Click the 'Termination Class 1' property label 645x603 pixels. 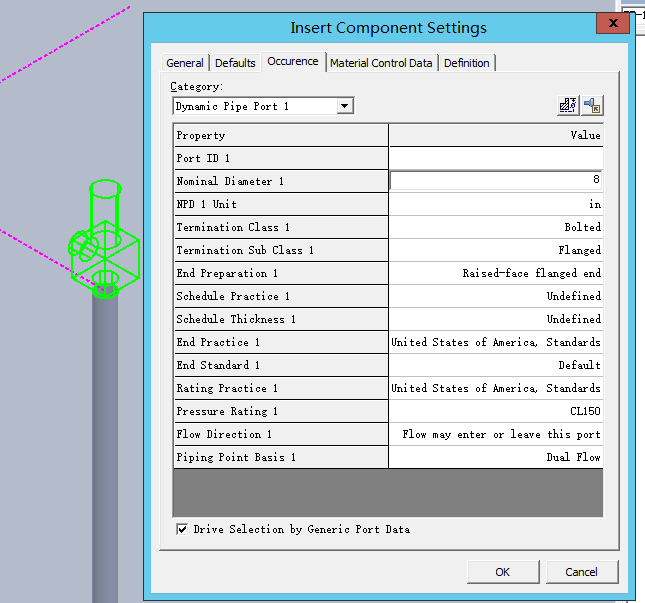point(233,227)
